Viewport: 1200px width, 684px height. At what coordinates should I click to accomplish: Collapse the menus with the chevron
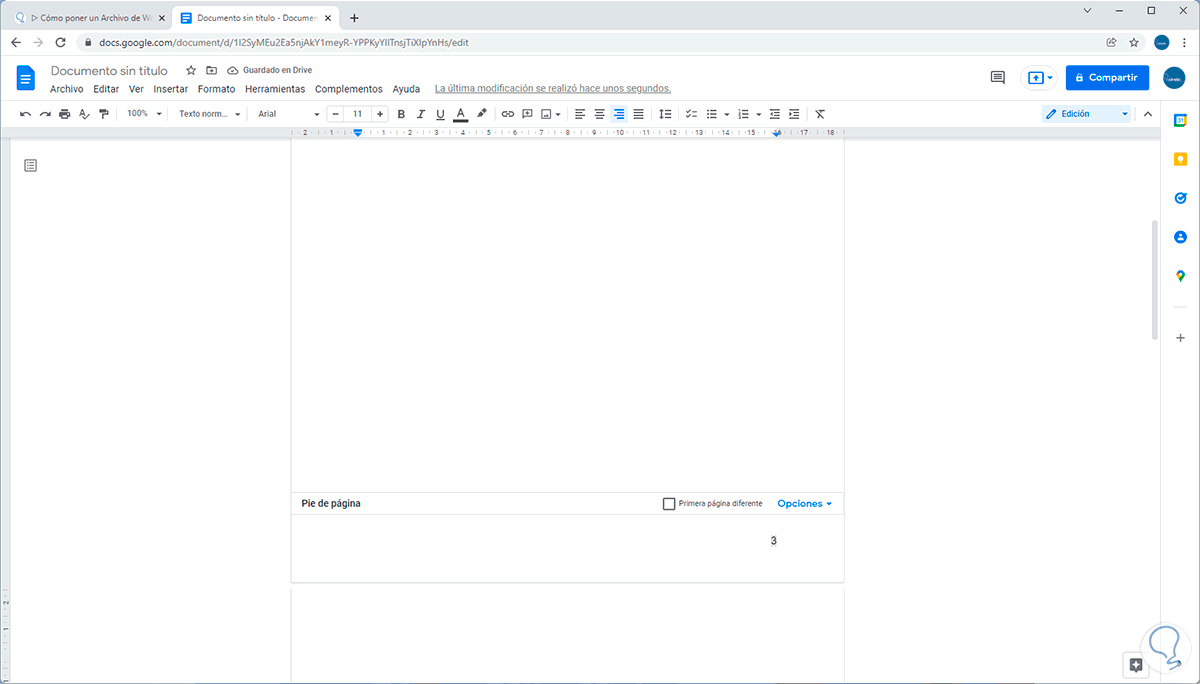1148,114
